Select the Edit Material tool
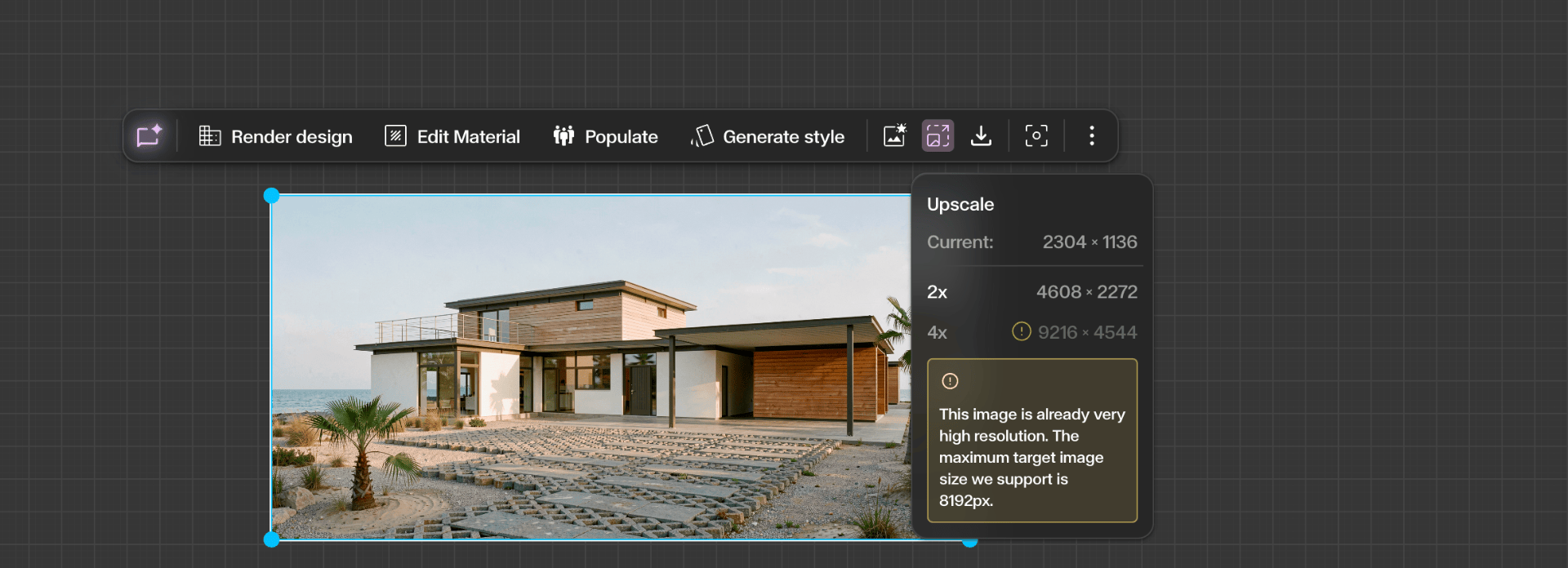1568x568 pixels. click(452, 136)
